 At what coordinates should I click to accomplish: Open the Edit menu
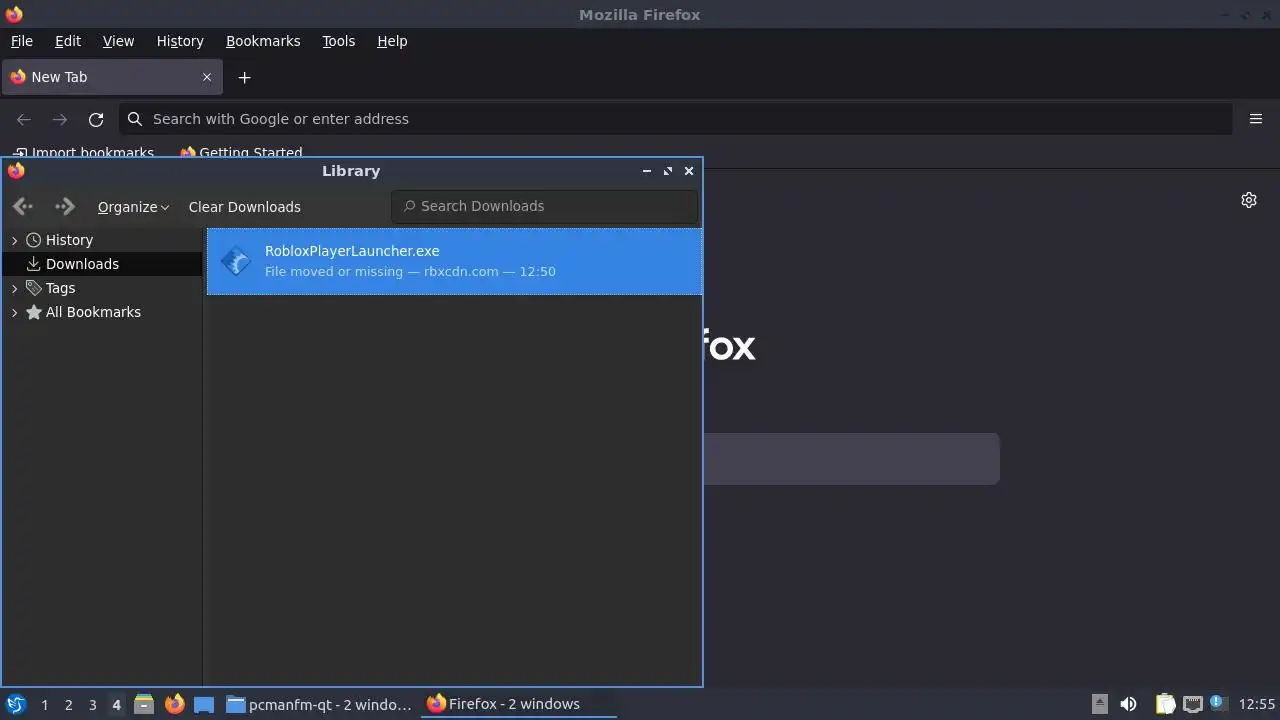[68, 41]
